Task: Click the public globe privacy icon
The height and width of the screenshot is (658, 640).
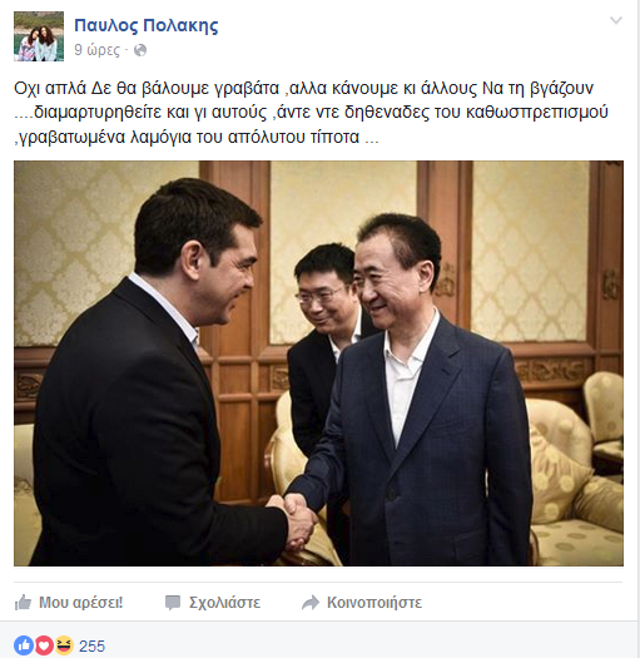Action: tap(140, 50)
